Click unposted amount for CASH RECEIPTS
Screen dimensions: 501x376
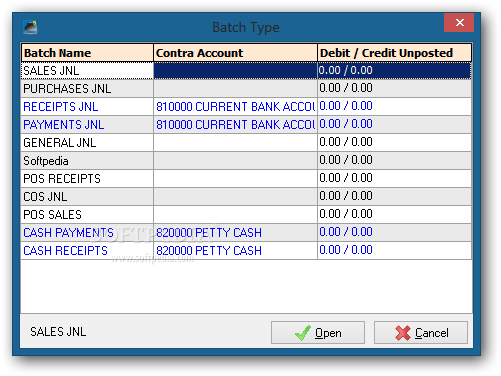[395, 251]
